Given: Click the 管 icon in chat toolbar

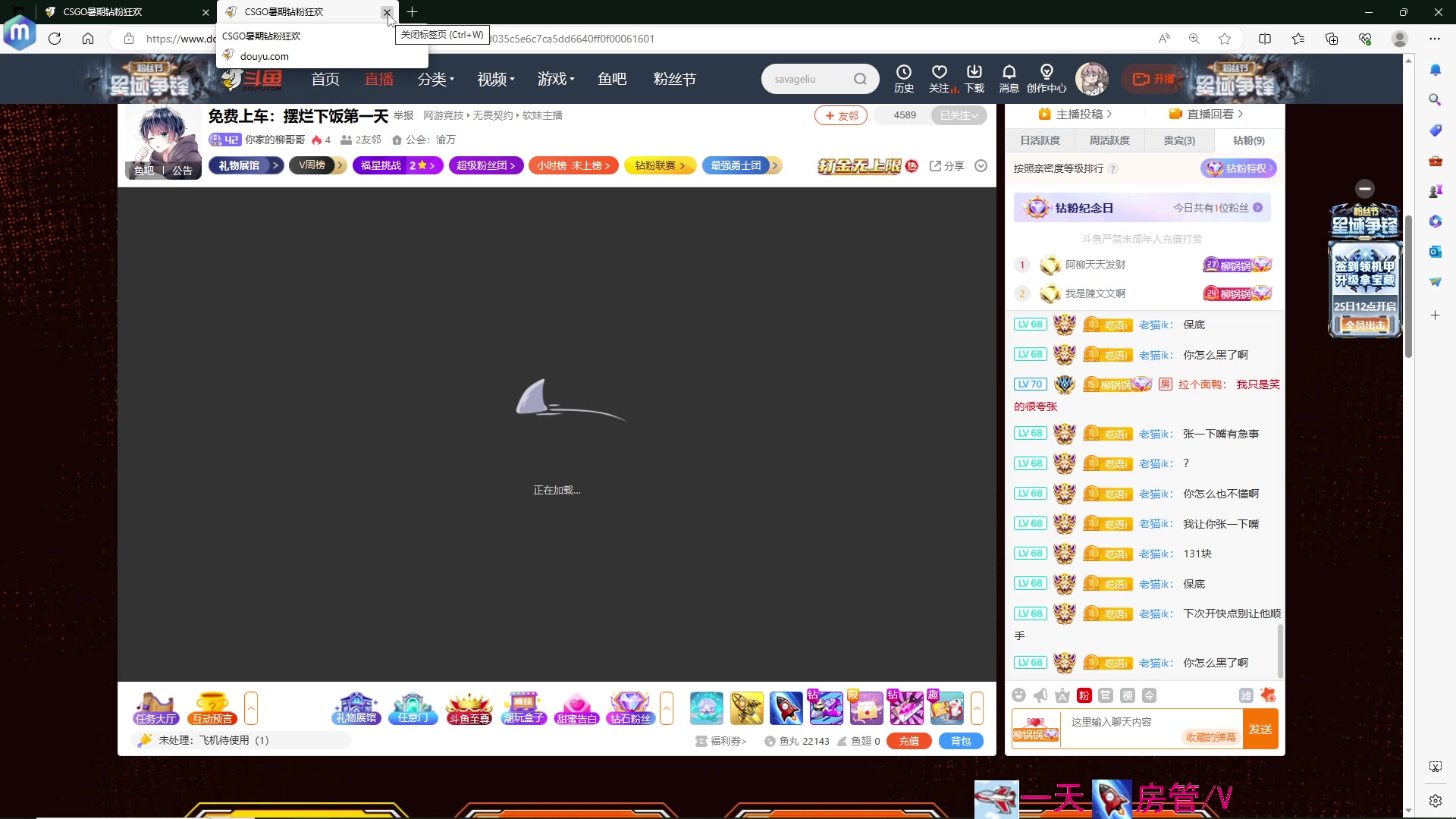Looking at the screenshot, I should pyautogui.click(x=1106, y=695).
